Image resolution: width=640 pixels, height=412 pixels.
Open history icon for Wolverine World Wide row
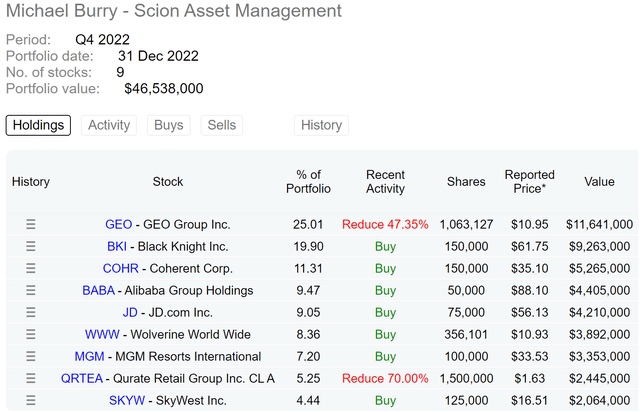pyautogui.click(x=31, y=334)
